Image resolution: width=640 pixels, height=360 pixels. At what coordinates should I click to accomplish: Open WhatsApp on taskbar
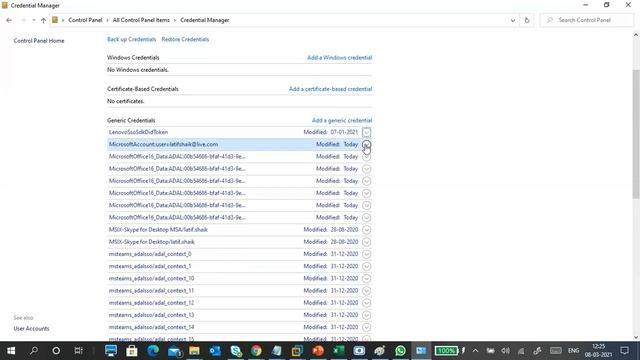[x=400, y=351]
